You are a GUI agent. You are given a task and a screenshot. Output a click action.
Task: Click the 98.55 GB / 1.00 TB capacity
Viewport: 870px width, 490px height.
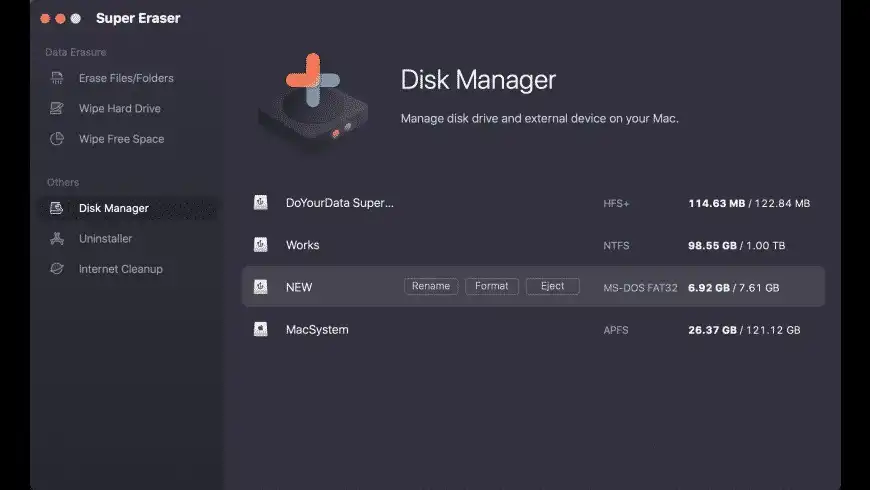tap(737, 246)
